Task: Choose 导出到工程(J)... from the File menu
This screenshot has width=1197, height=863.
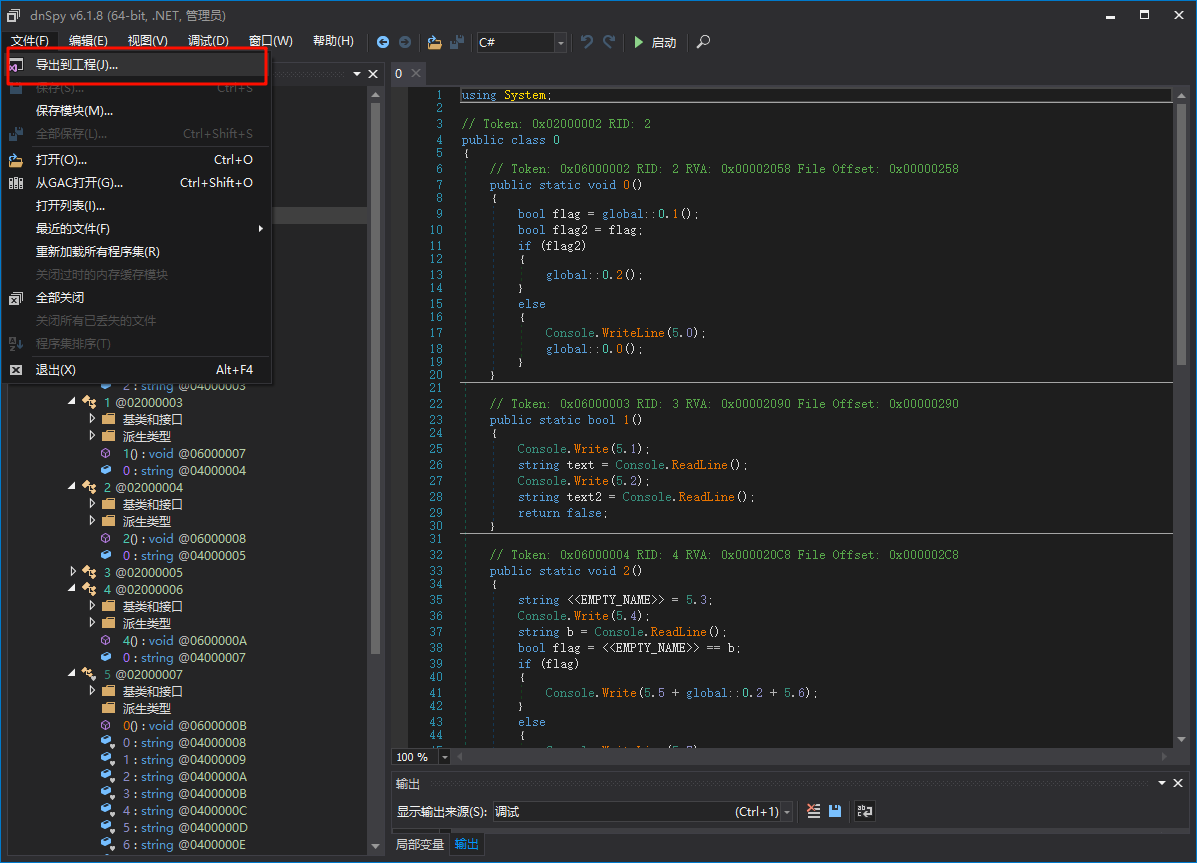Action: (x=77, y=65)
